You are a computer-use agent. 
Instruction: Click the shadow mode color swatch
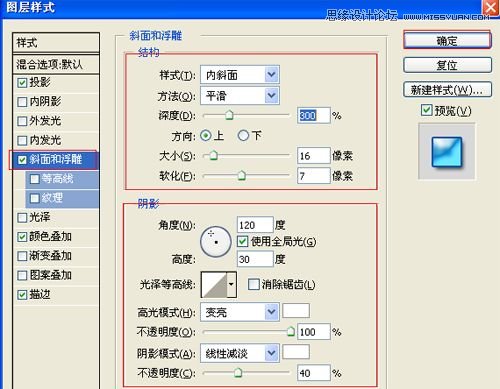pyautogui.click(x=296, y=352)
